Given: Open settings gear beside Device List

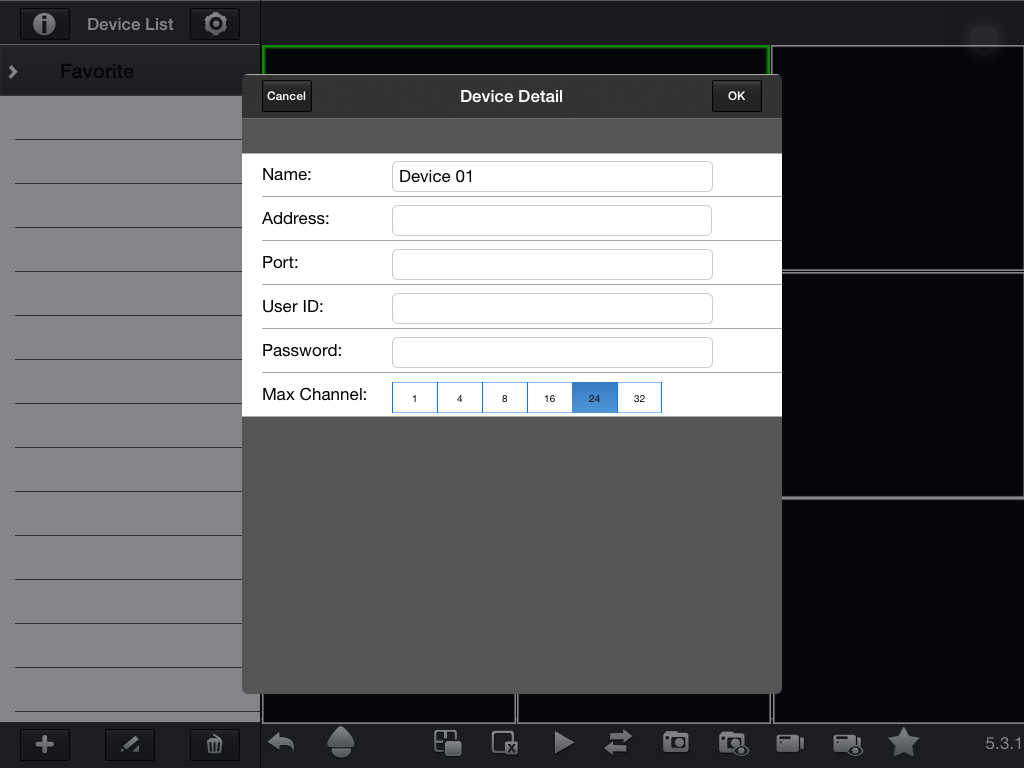Looking at the screenshot, I should point(215,24).
